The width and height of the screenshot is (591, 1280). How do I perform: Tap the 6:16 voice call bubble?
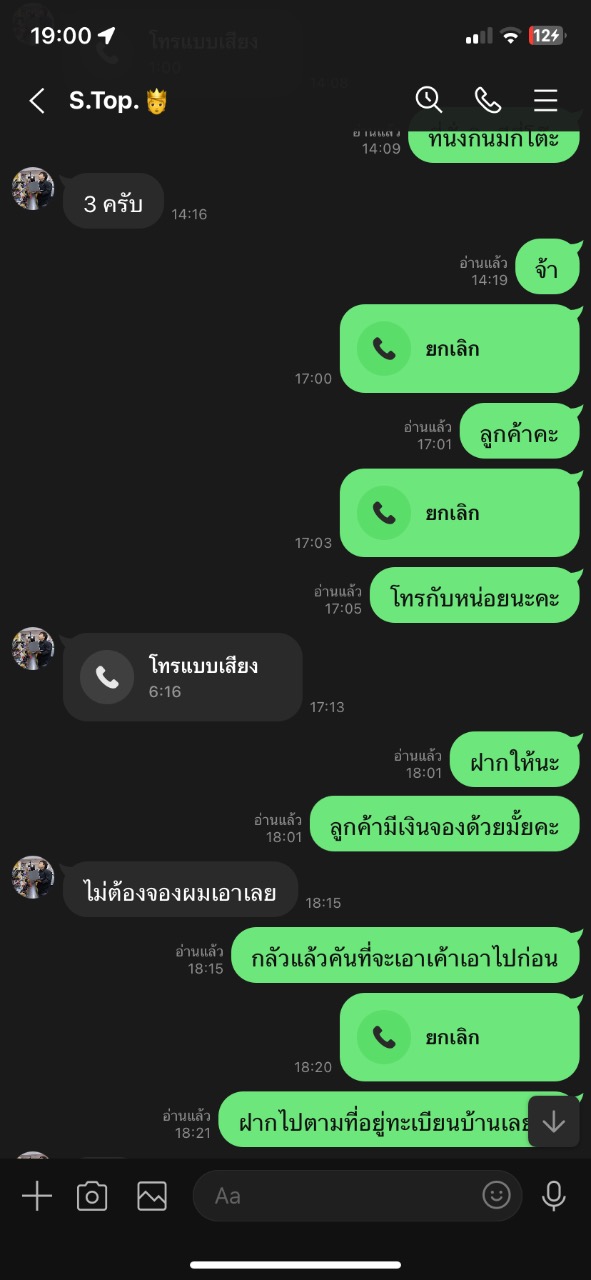(183, 677)
